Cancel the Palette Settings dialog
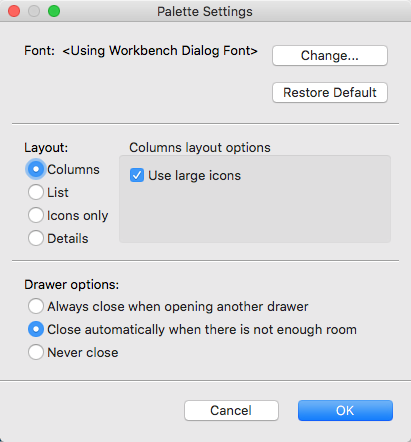The image size is (411, 442). [231, 410]
